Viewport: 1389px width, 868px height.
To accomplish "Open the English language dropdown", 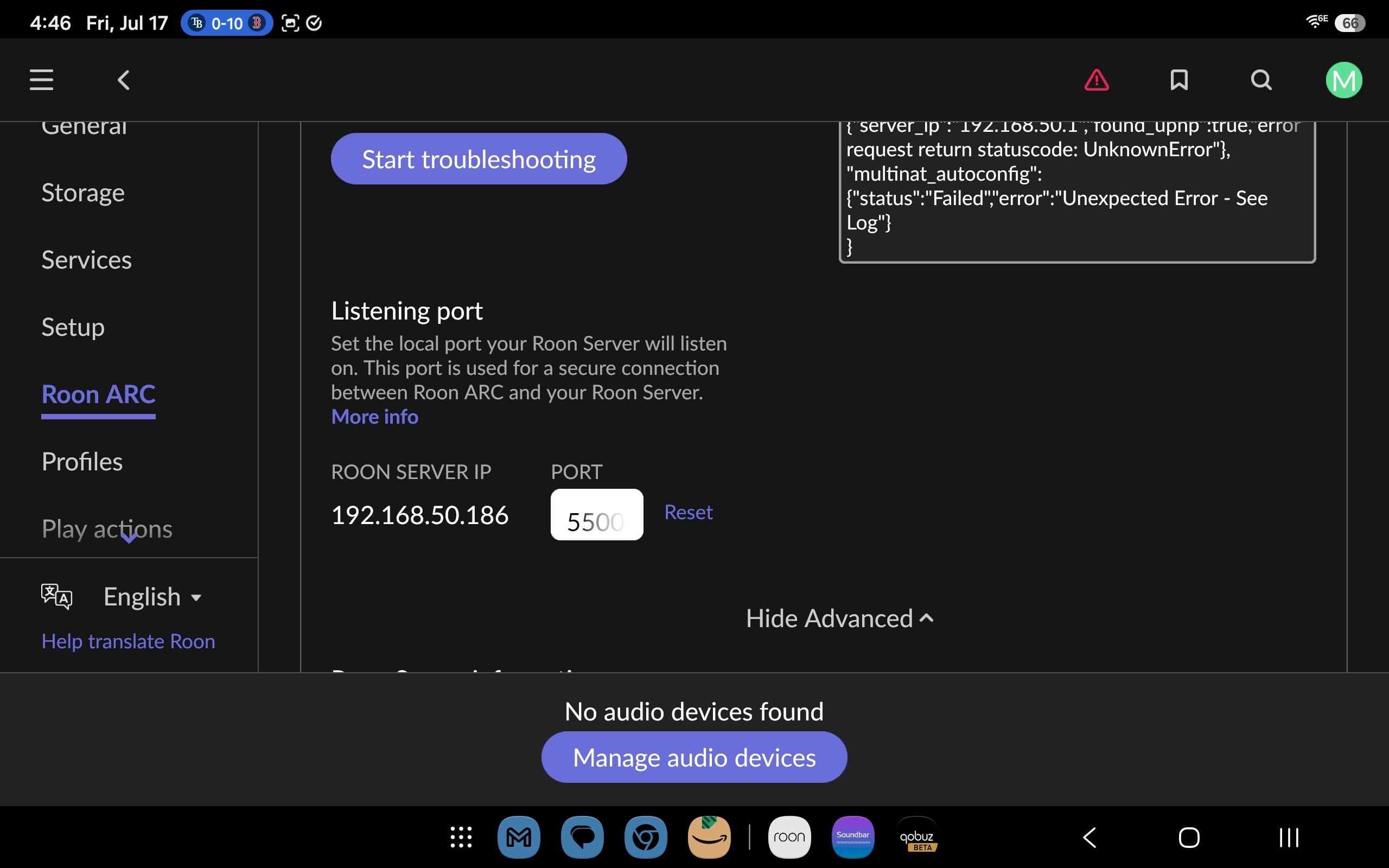I will tap(152, 596).
